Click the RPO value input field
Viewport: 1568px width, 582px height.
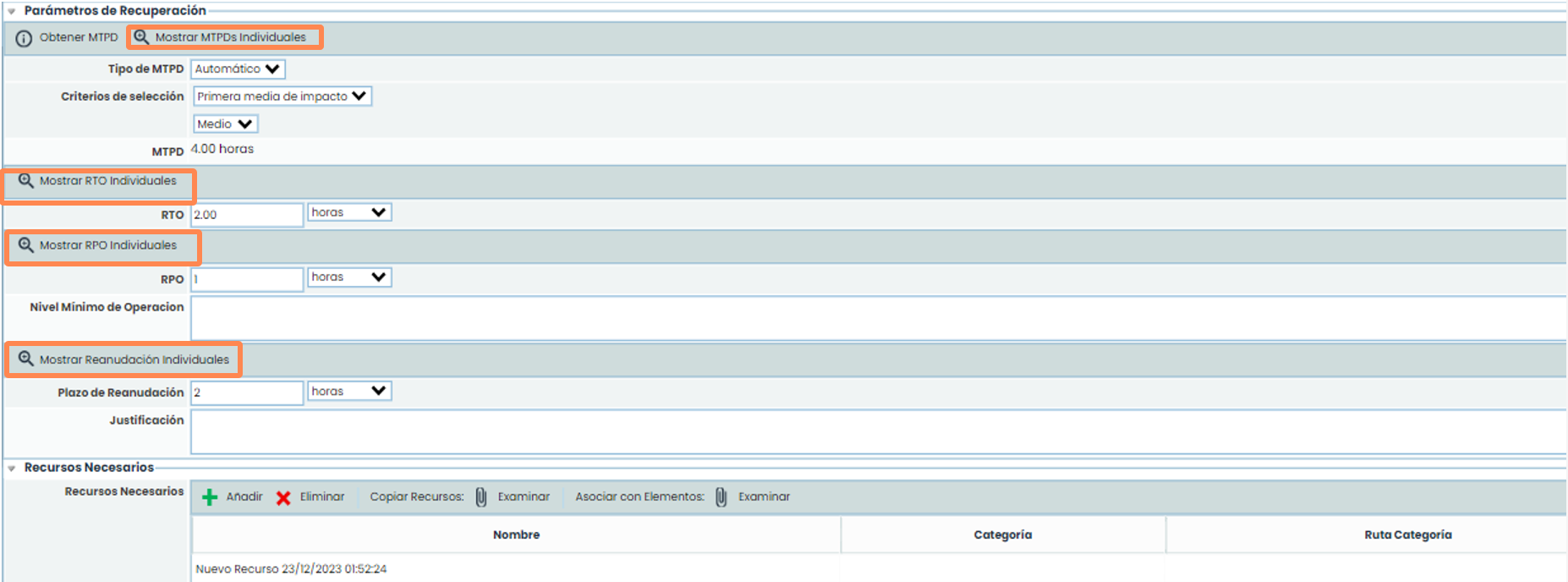pos(246,279)
